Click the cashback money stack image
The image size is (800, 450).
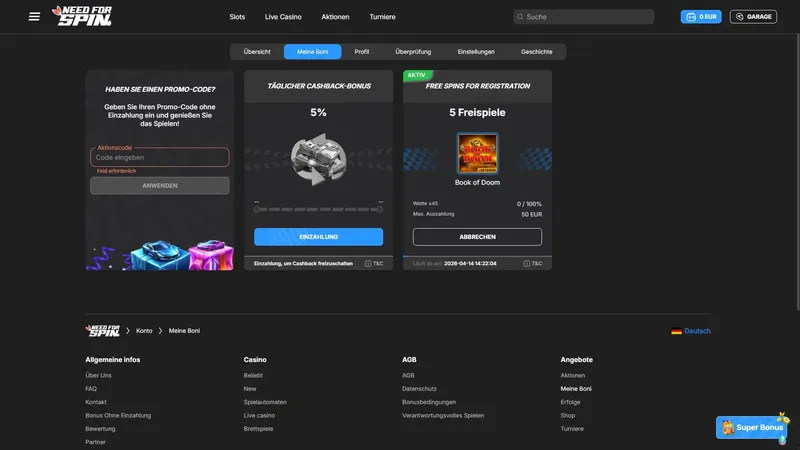point(318,159)
